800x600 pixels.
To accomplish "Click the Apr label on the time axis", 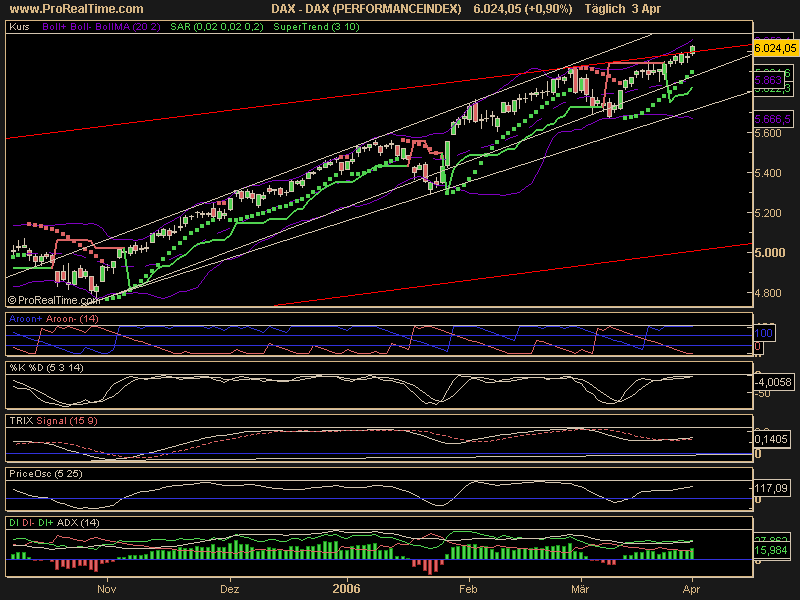I will [x=691, y=589].
